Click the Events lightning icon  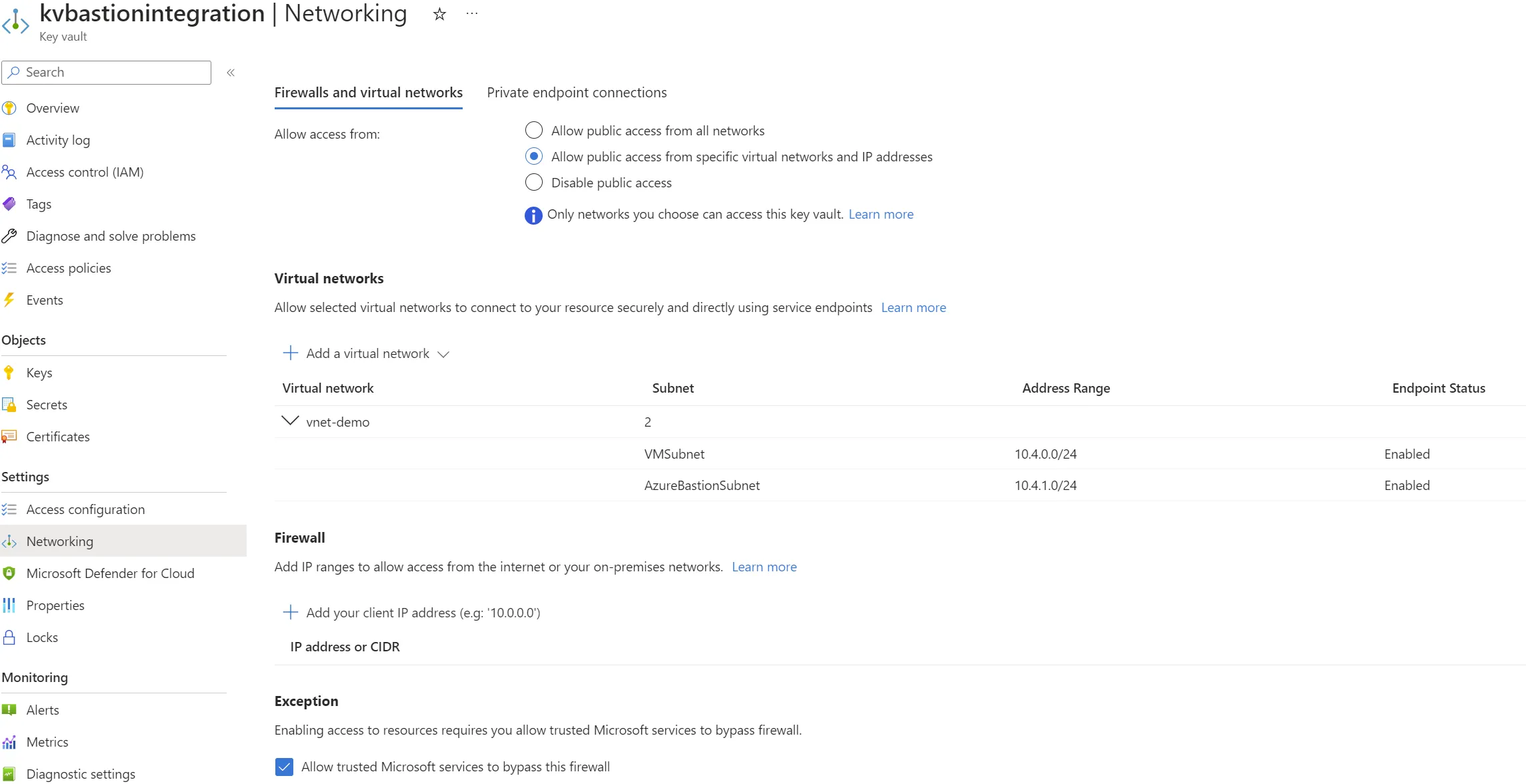pyautogui.click(x=9, y=300)
